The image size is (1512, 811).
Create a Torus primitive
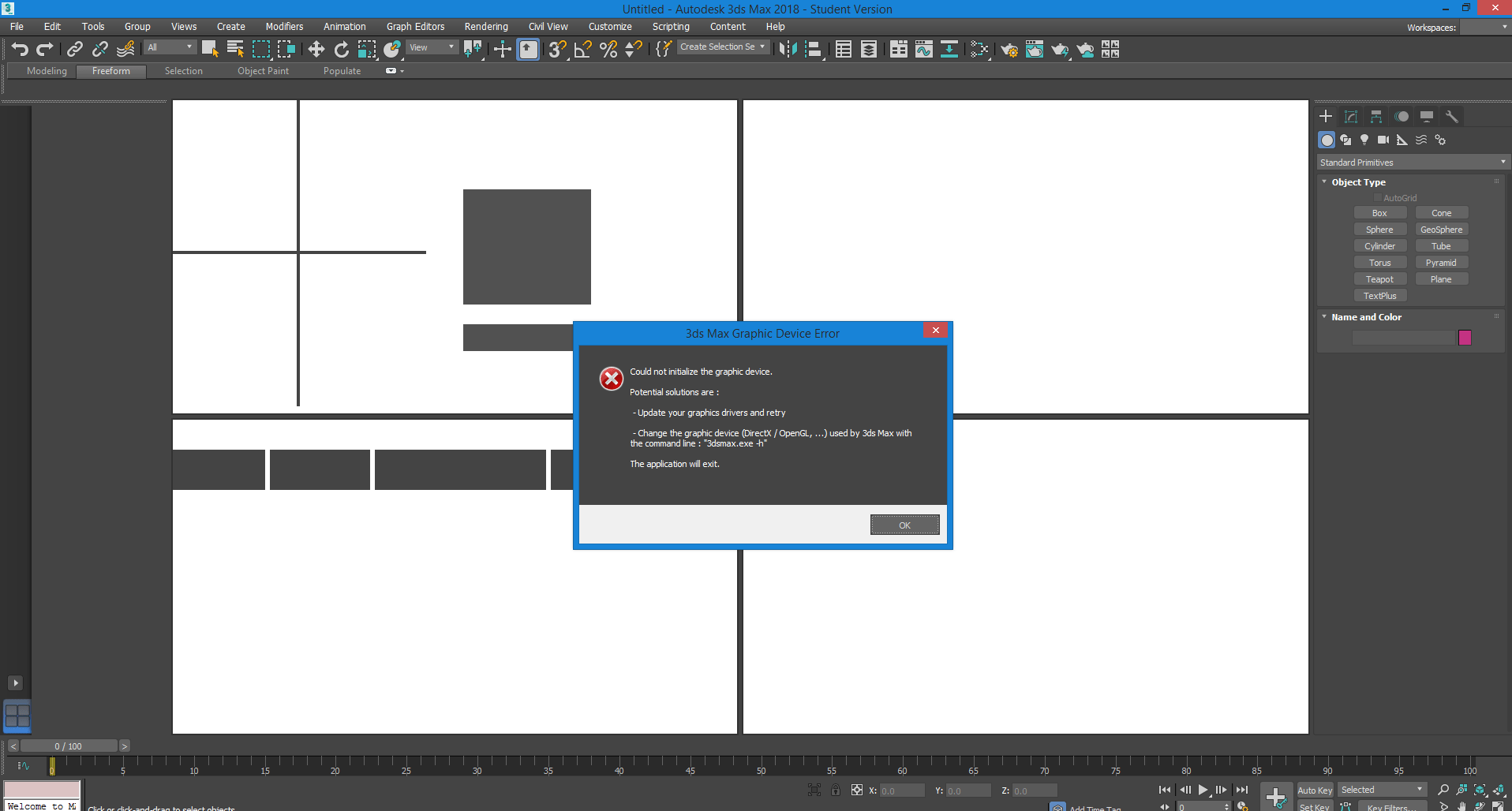[x=1379, y=263]
